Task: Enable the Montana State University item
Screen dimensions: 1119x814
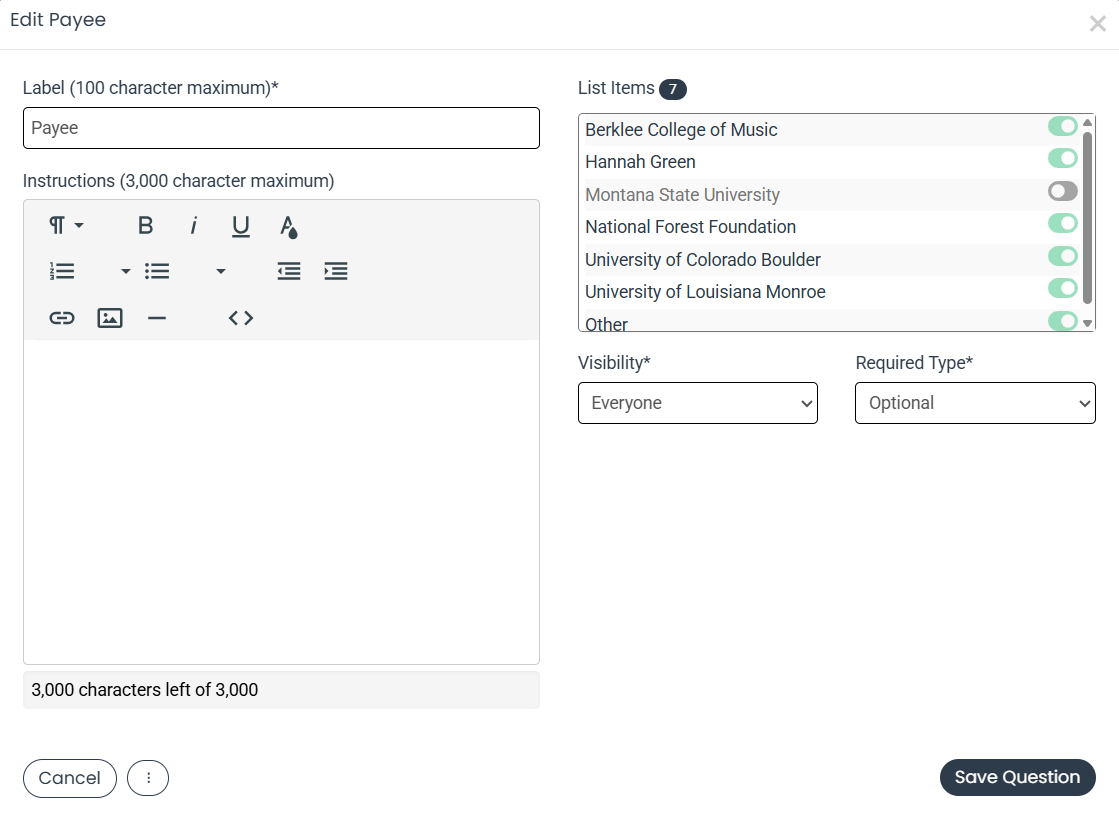Action: pos(1062,191)
